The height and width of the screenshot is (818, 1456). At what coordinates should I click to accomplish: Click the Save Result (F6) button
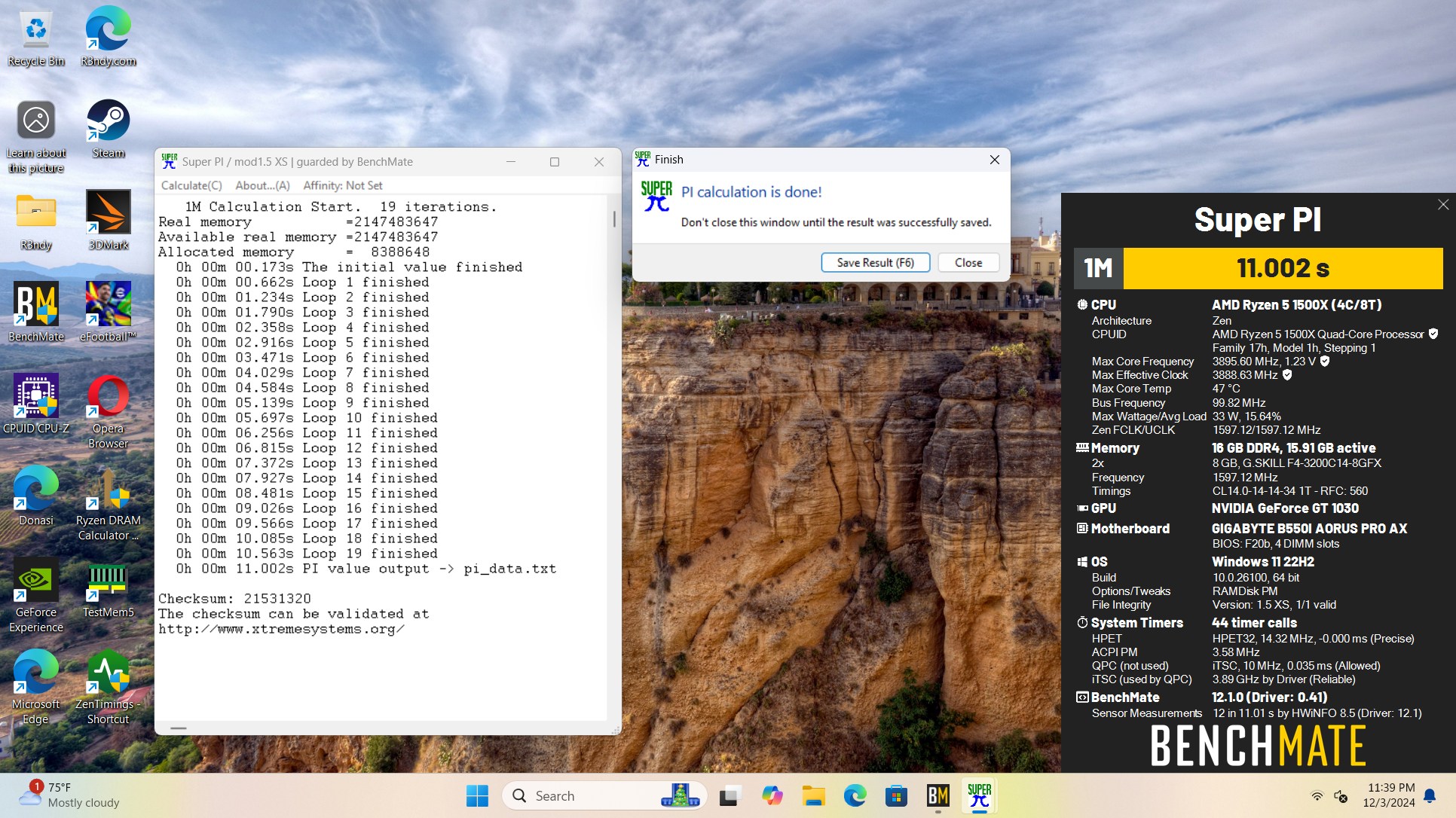(x=875, y=262)
